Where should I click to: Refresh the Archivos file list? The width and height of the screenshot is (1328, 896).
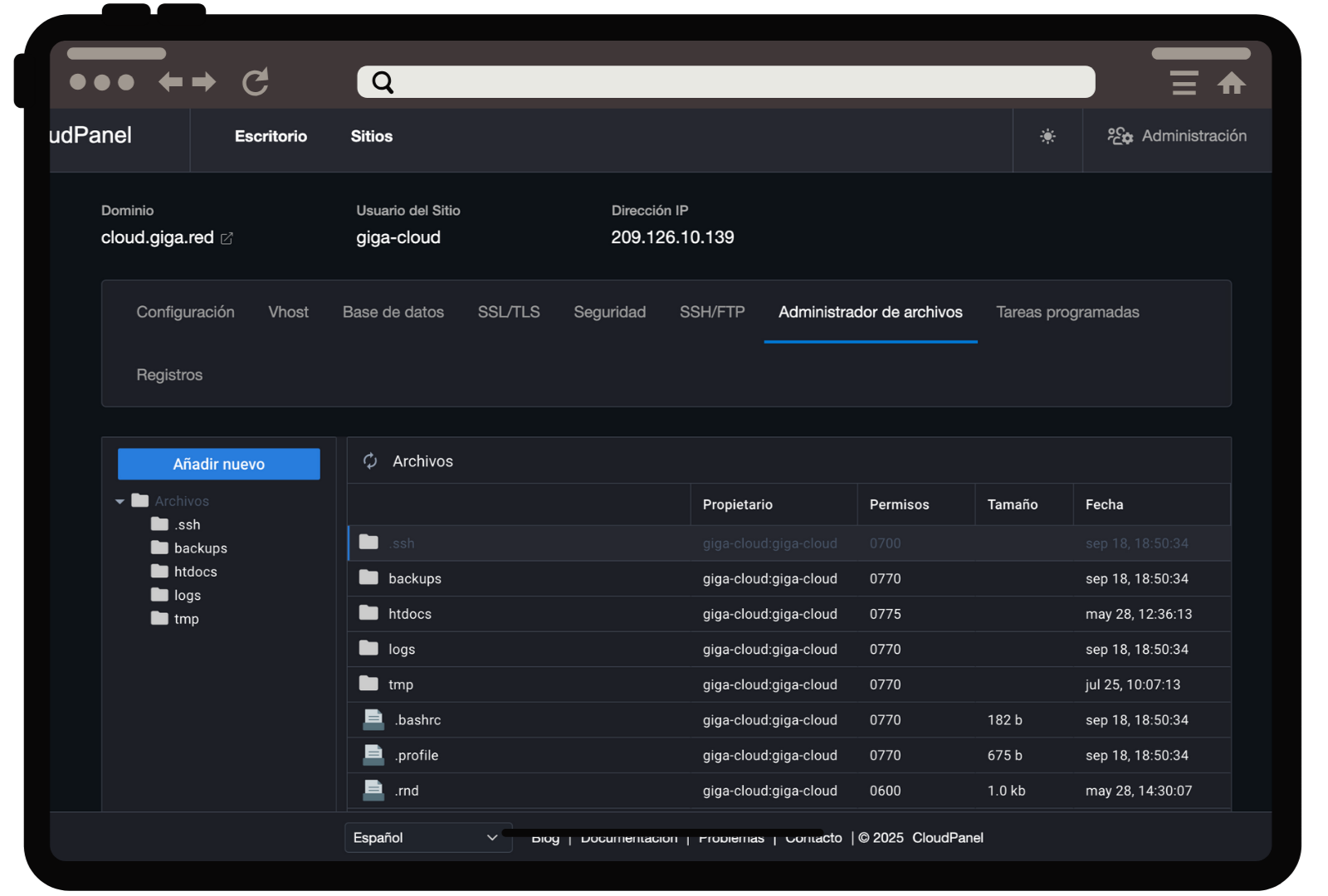[370, 461]
